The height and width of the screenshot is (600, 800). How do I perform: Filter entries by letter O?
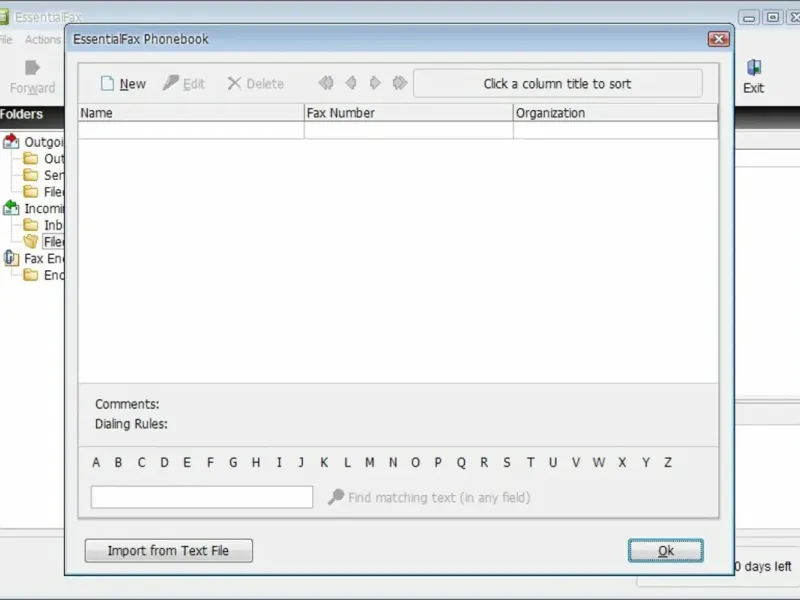click(415, 462)
